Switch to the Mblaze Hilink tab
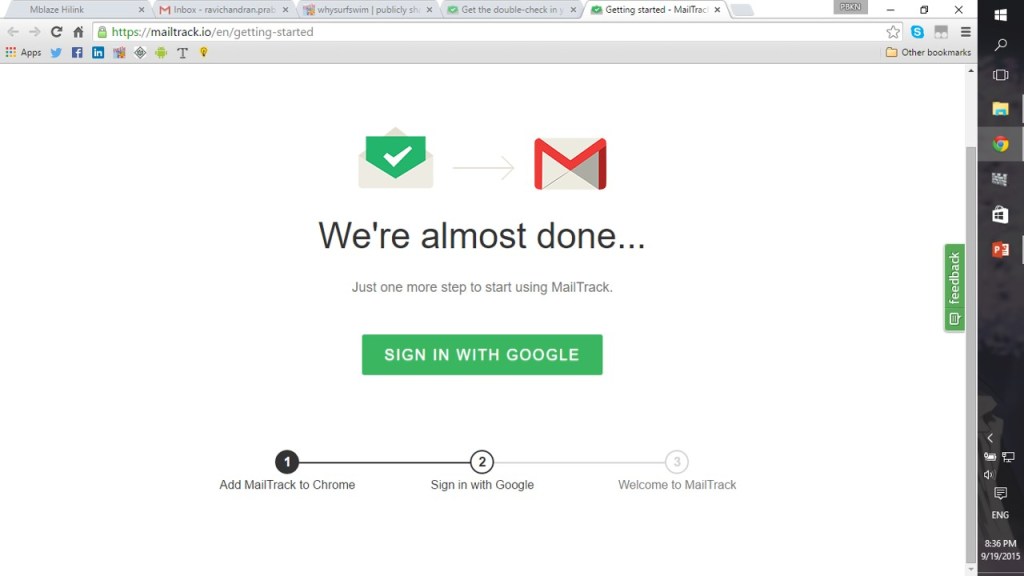 (x=77, y=10)
